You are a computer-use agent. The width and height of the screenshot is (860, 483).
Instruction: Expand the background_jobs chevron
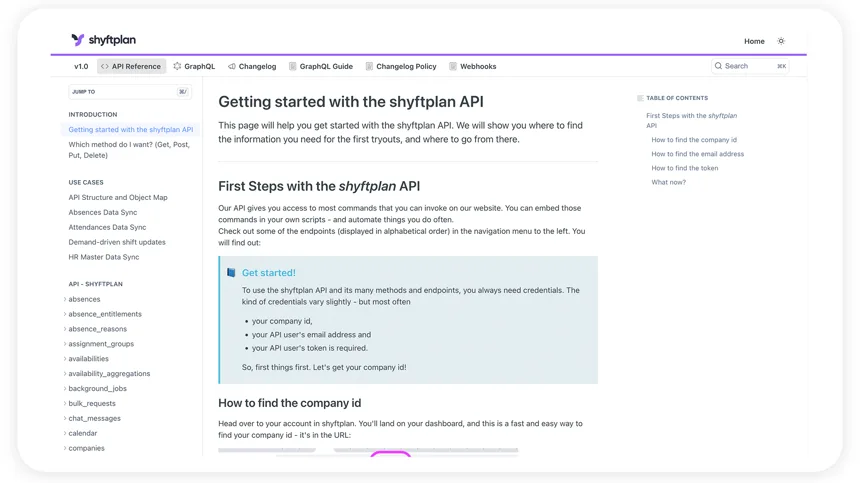(65, 388)
